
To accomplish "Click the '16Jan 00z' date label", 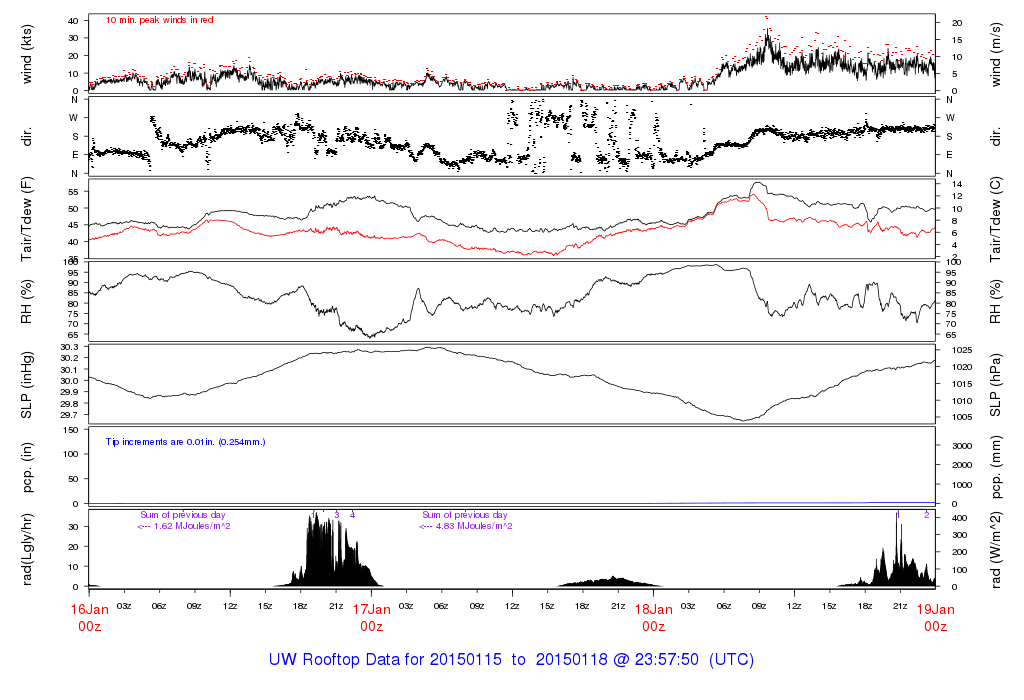I will 89,618.
